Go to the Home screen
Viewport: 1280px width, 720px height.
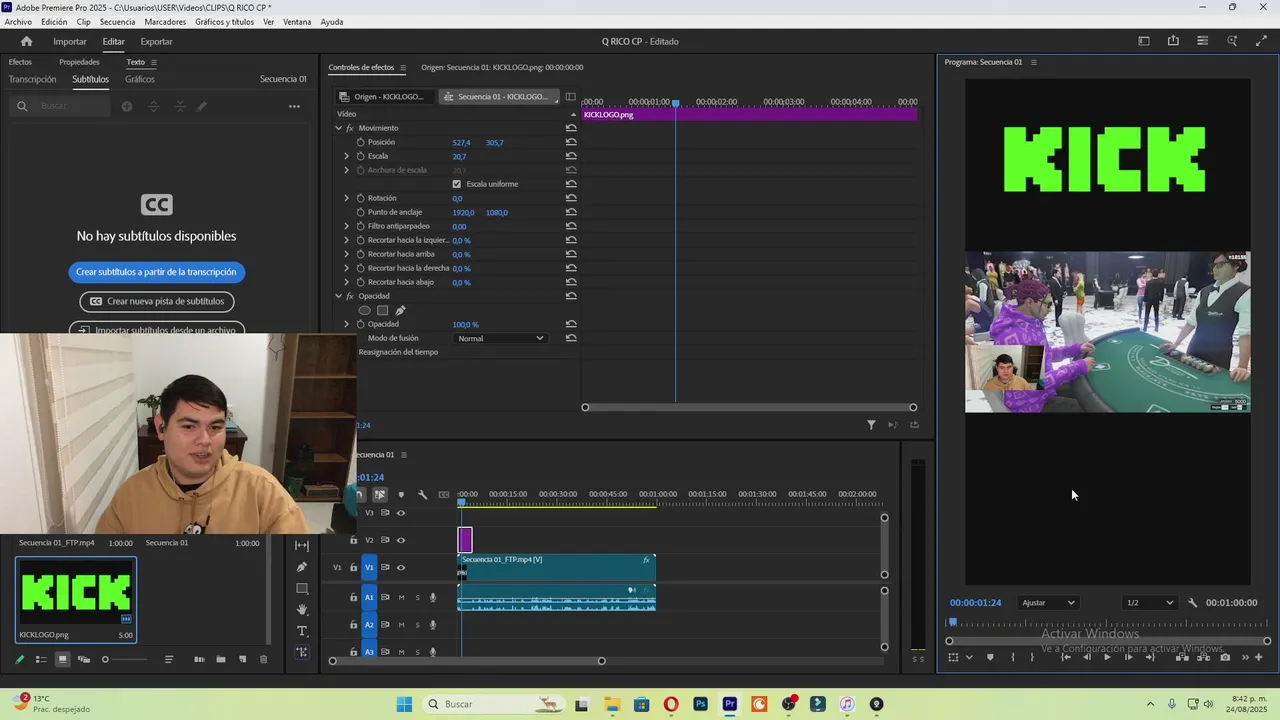[x=26, y=41]
